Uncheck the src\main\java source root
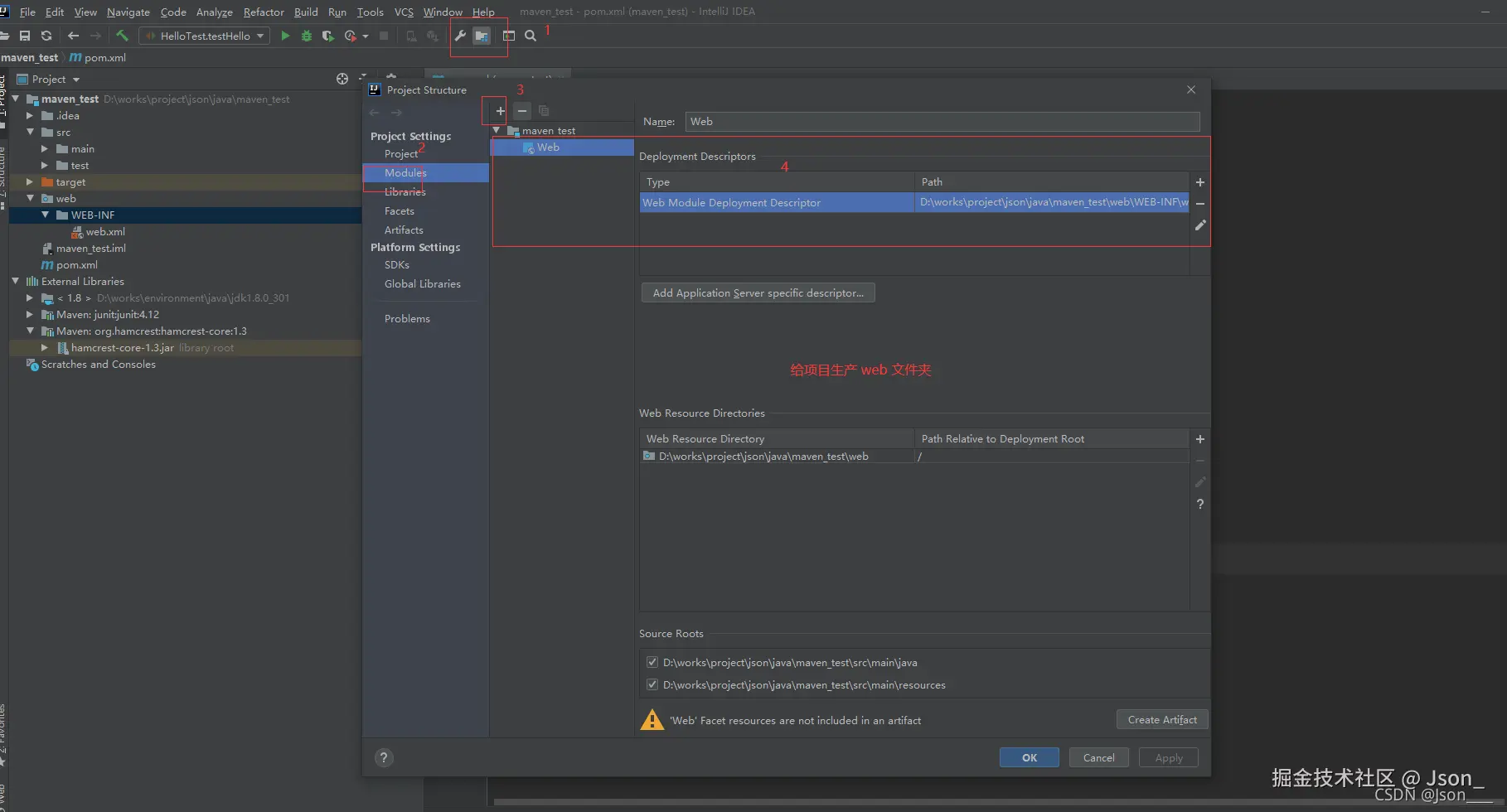The image size is (1507, 812). coord(652,662)
